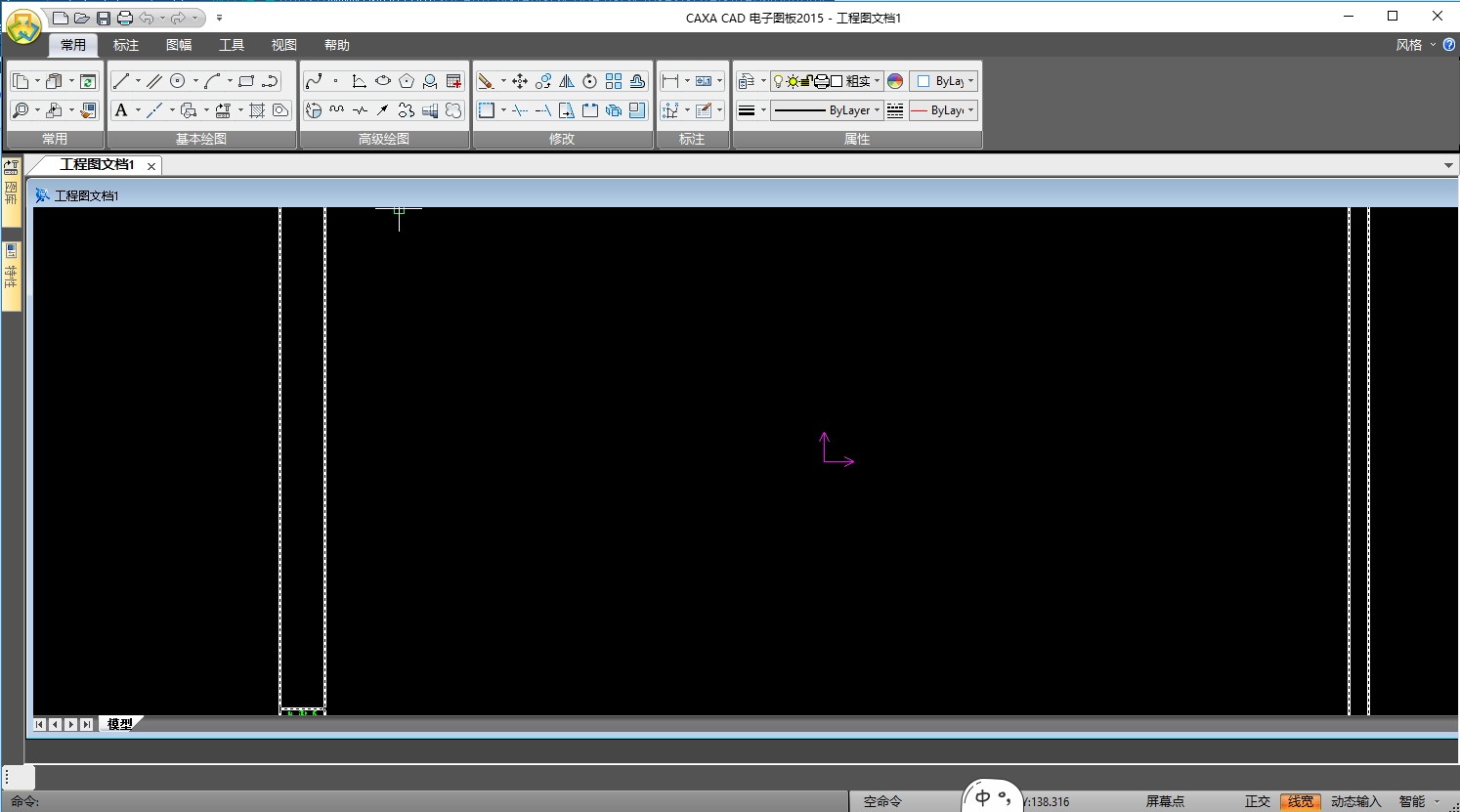Open the CAXA application menu button
This screenshot has width=1460, height=812.
23,26
